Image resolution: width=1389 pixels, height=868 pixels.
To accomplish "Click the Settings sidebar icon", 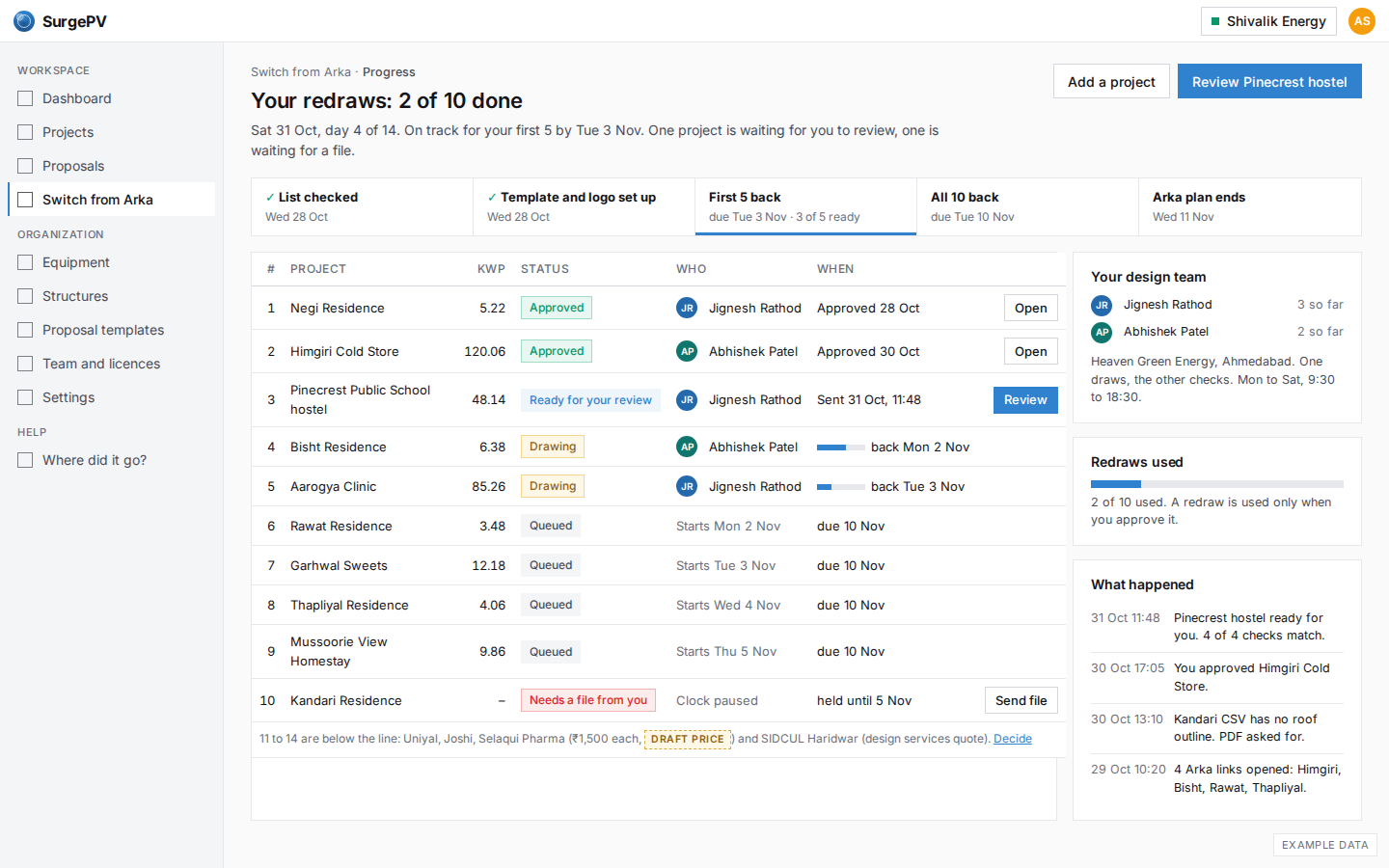I will (x=25, y=397).
